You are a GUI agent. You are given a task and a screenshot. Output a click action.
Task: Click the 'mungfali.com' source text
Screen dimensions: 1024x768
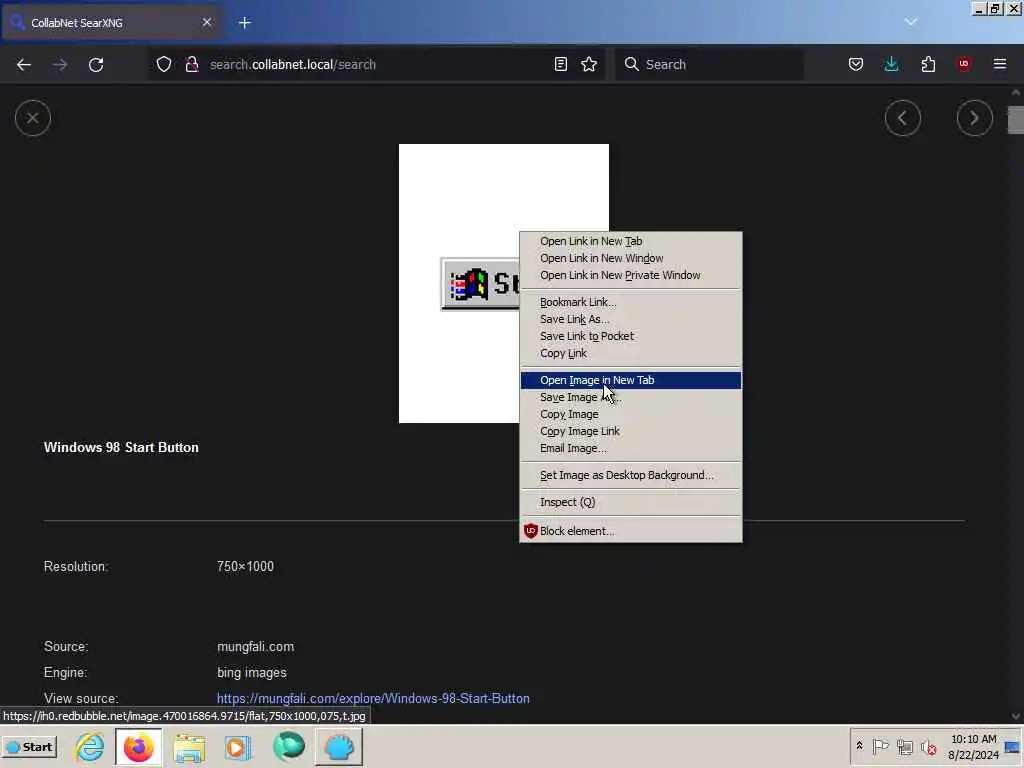[x=255, y=647]
